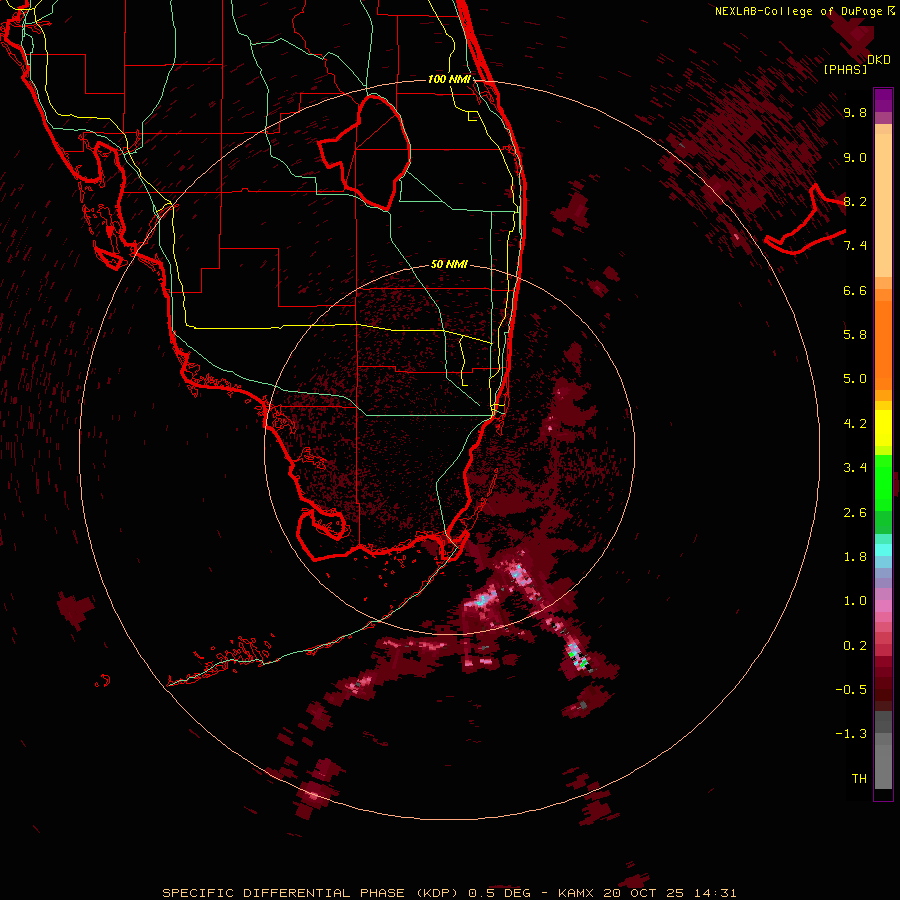Viewport: 900px width, 900px height.
Task: Click the -0.5 color scale value
Action: tap(851, 690)
